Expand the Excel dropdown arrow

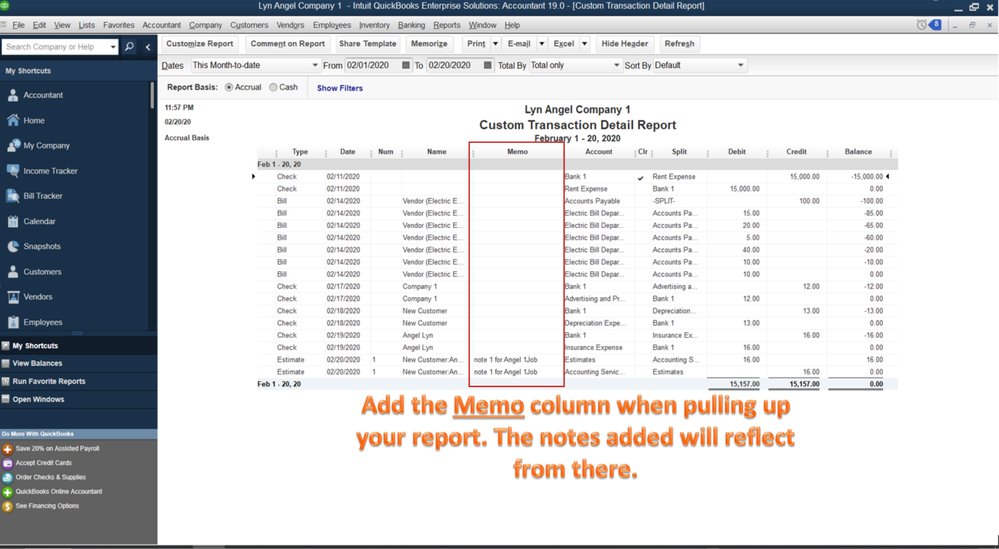[x=584, y=44]
